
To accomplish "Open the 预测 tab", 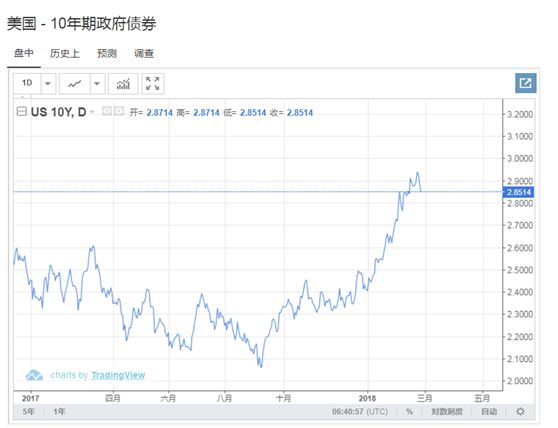I will 107,53.
